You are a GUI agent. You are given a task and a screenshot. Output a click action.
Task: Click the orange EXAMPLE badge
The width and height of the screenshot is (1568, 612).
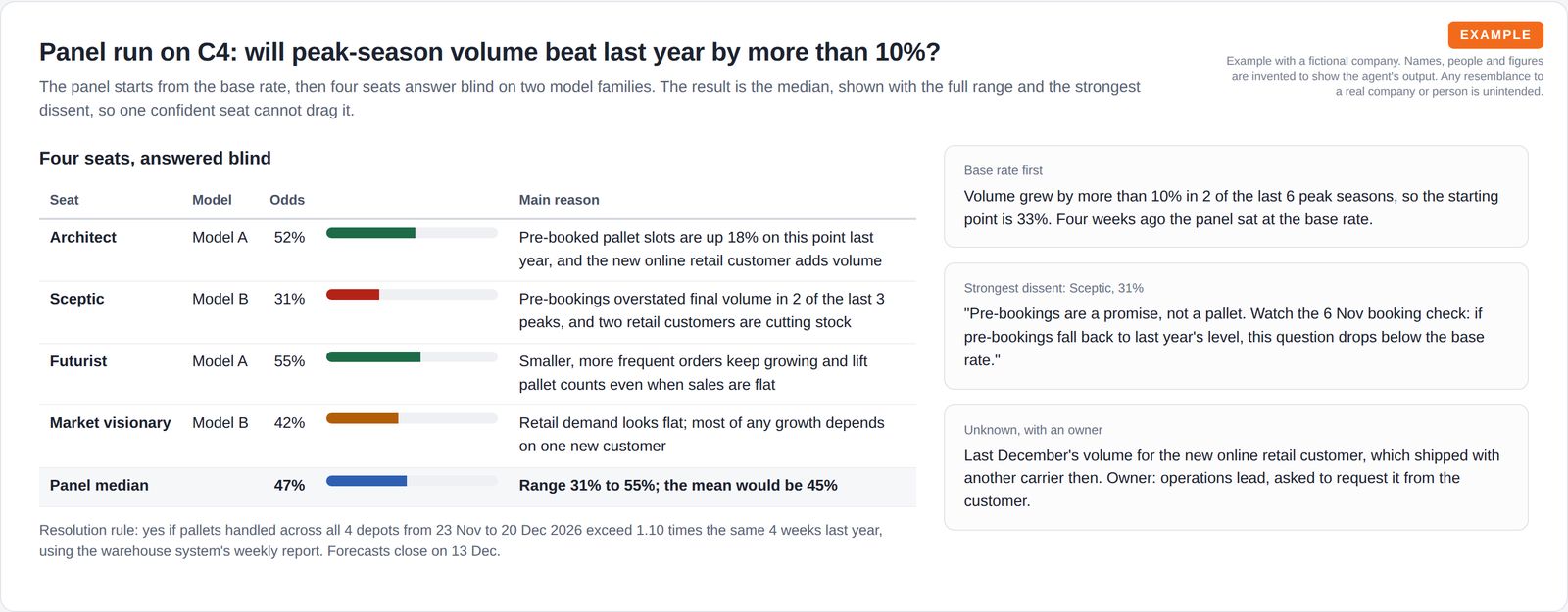click(1495, 35)
